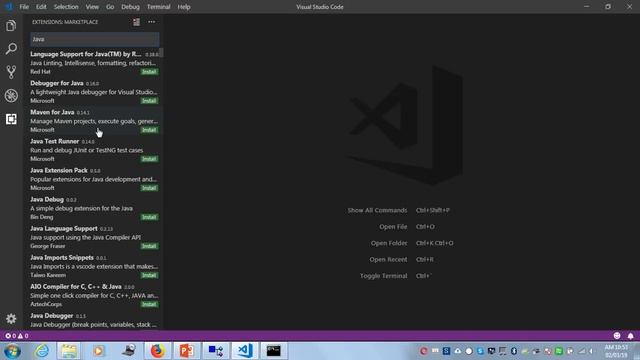The width and height of the screenshot is (640, 360).
Task: Select AIO Compiler for C, C++ & Java title
Action: pyautogui.click(x=76, y=287)
